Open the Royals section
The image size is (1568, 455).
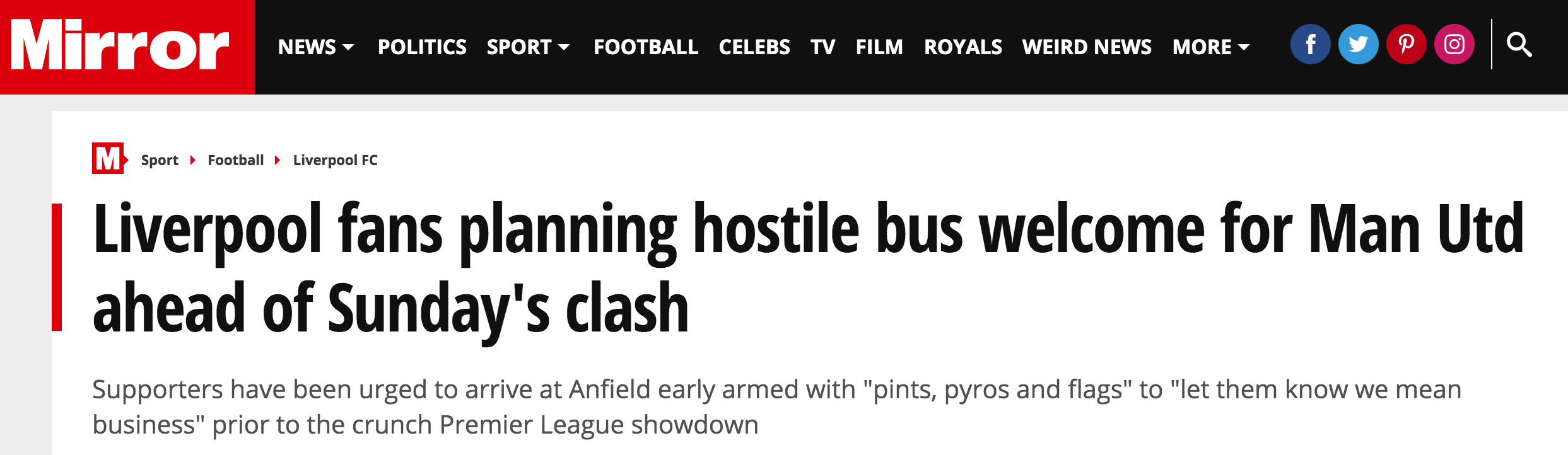click(x=962, y=47)
